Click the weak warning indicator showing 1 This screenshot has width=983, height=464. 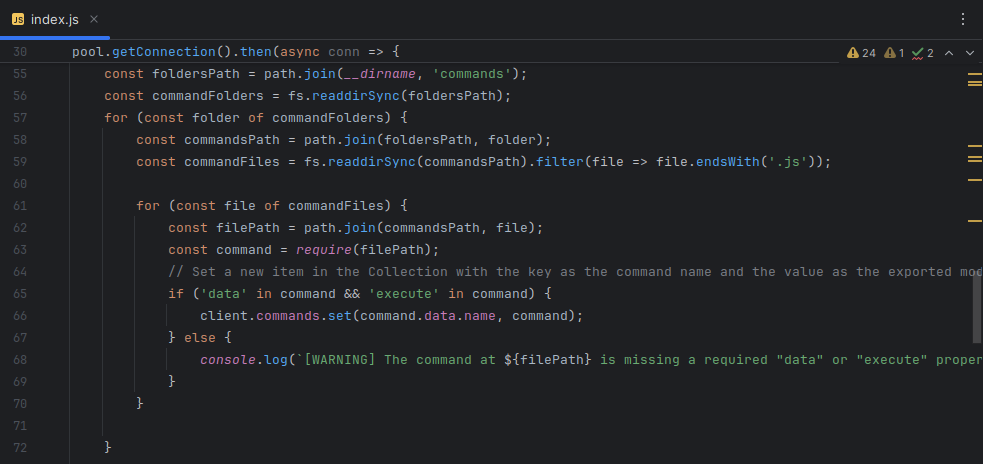pos(889,53)
